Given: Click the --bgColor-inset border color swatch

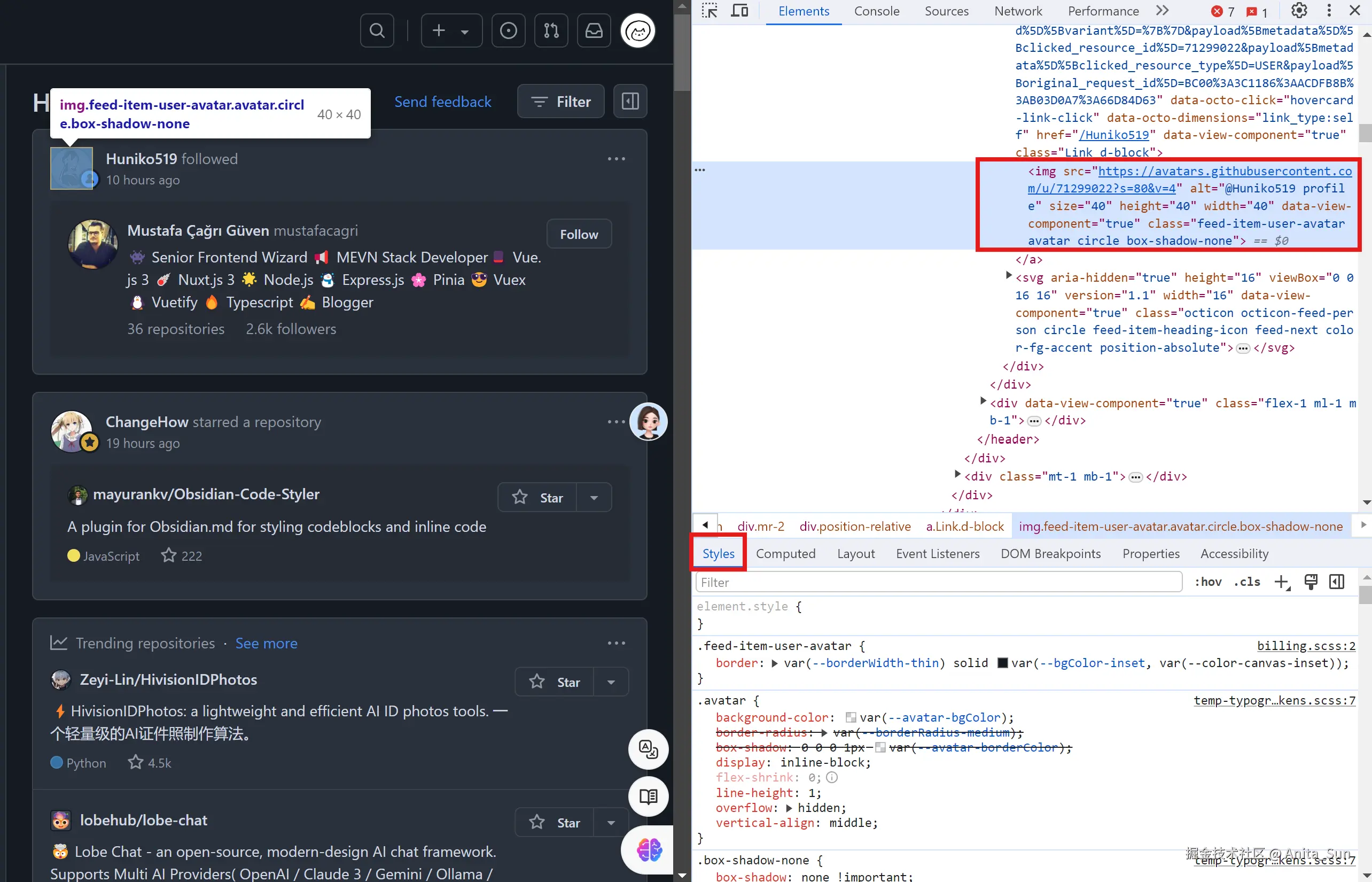Looking at the screenshot, I should click(1002, 663).
